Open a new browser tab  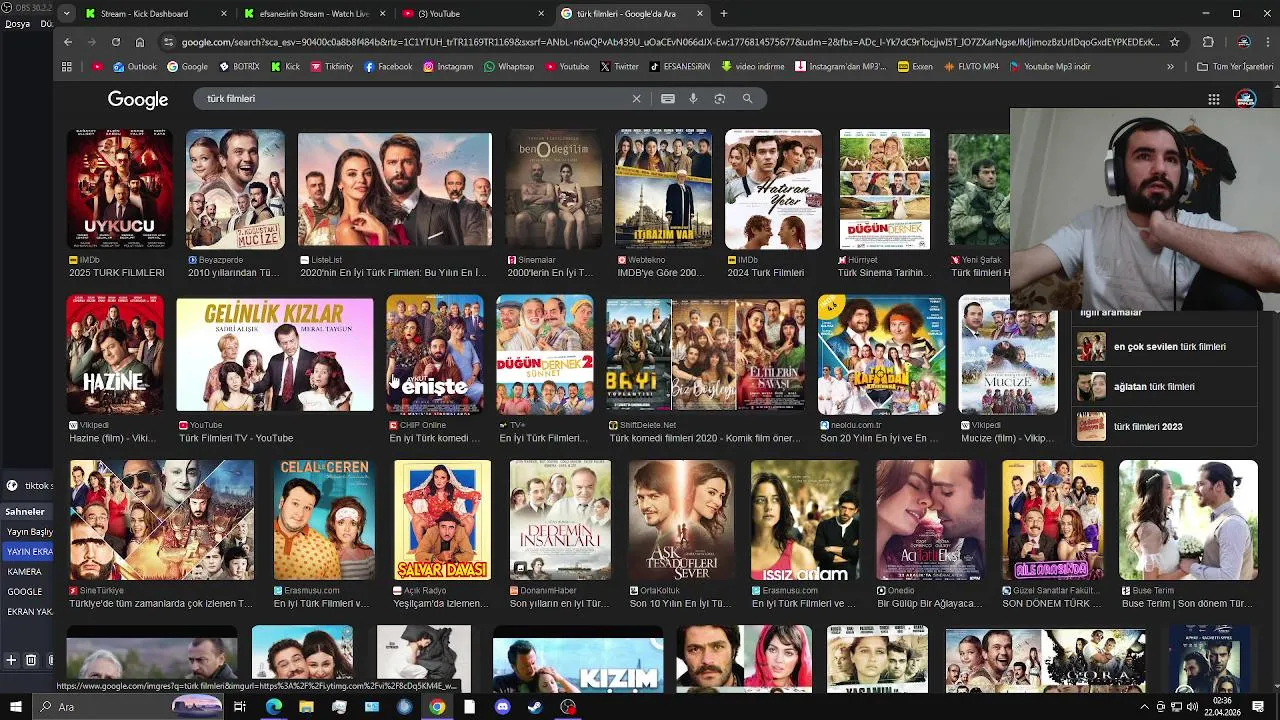(x=724, y=14)
